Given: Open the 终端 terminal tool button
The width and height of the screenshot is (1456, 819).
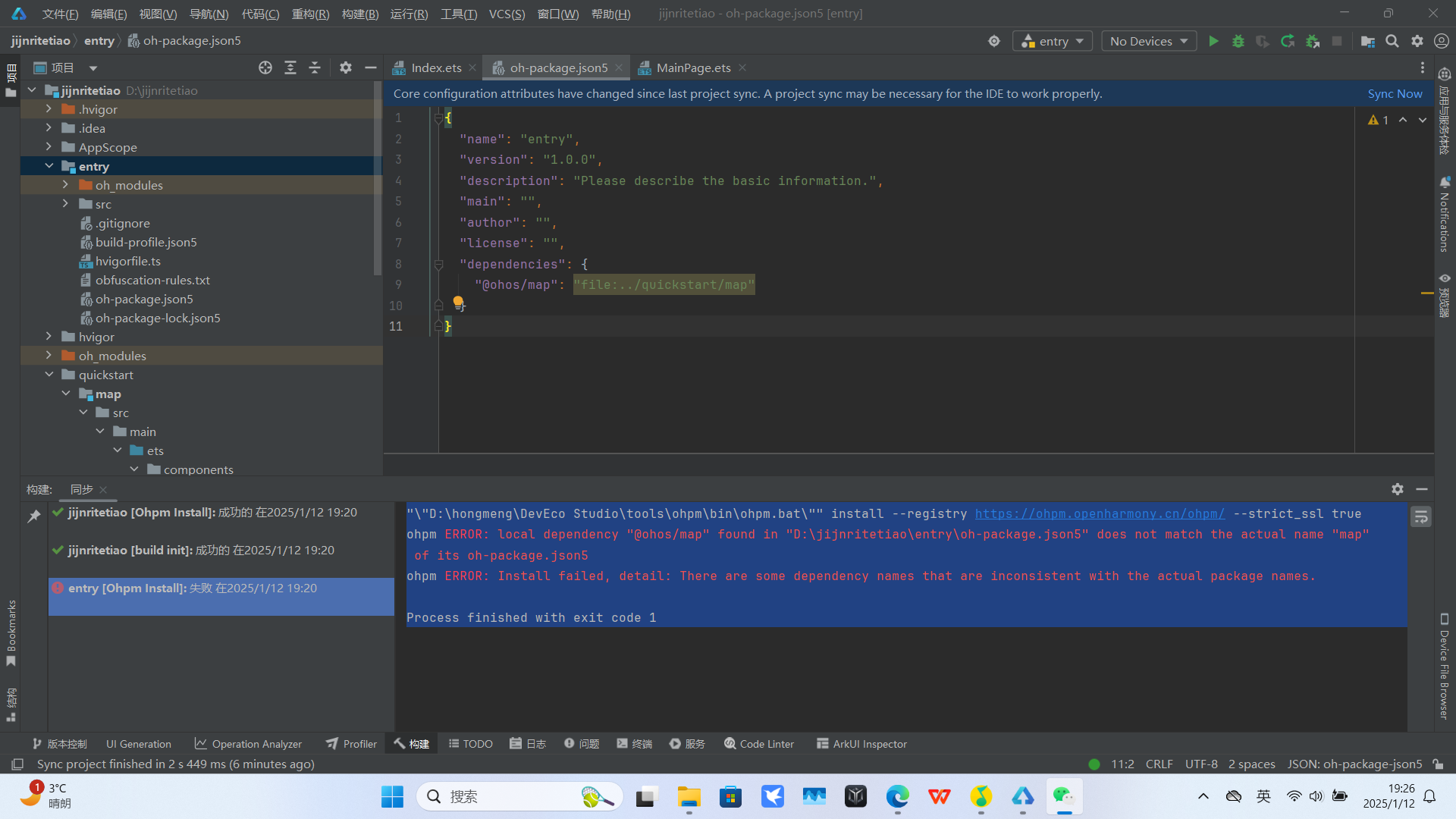Looking at the screenshot, I should tap(635, 744).
